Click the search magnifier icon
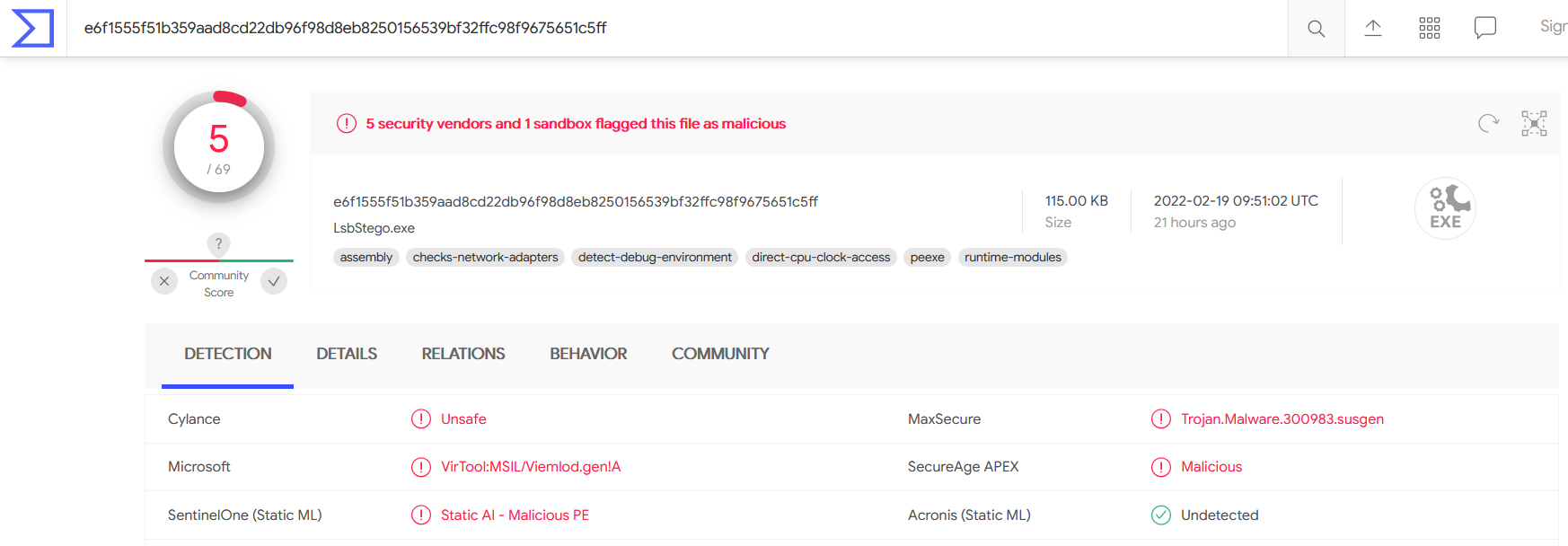The height and width of the screenshot is (546, 1568). (1316, 28)
